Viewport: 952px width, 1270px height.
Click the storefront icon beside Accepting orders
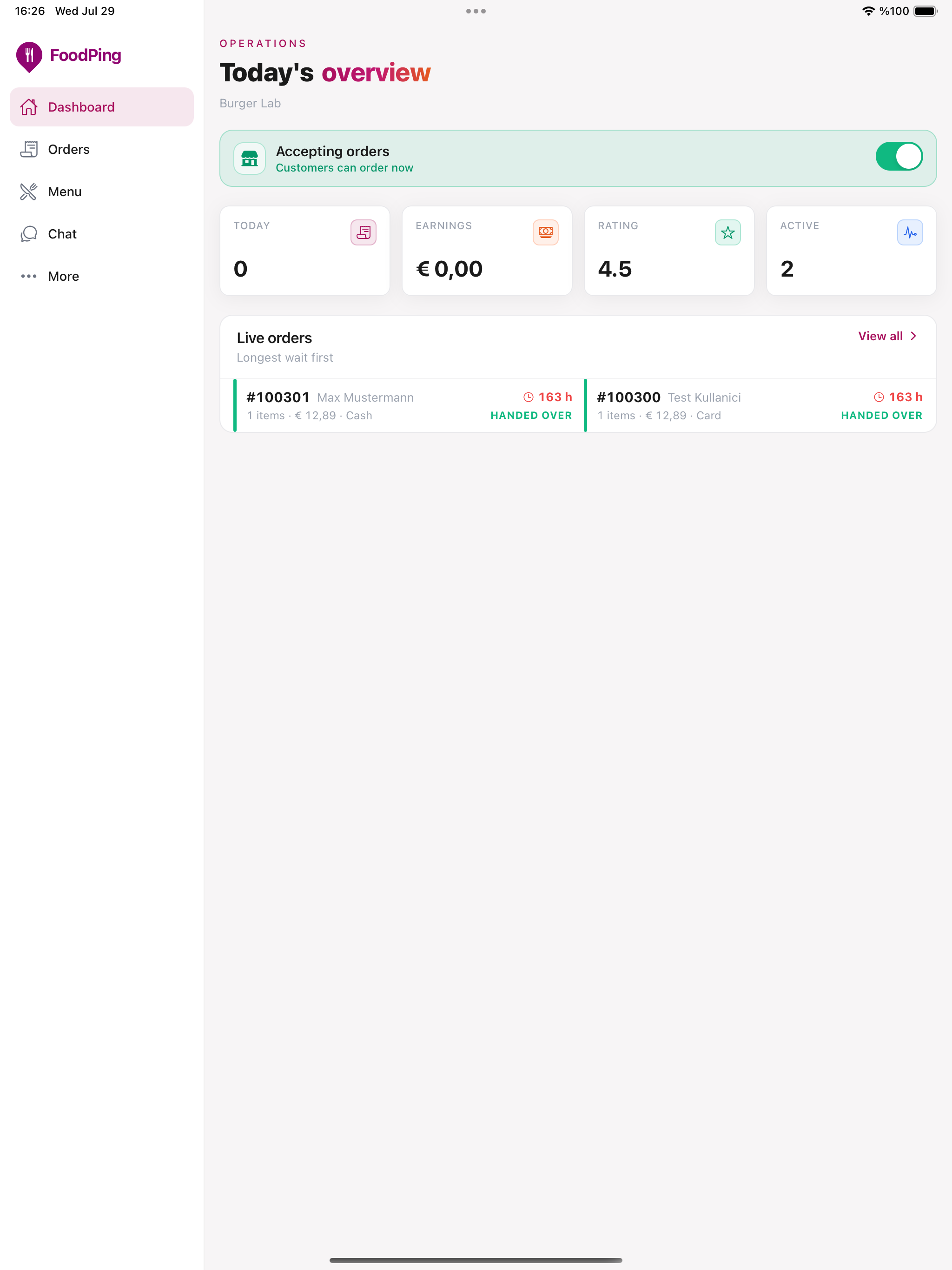249,158
